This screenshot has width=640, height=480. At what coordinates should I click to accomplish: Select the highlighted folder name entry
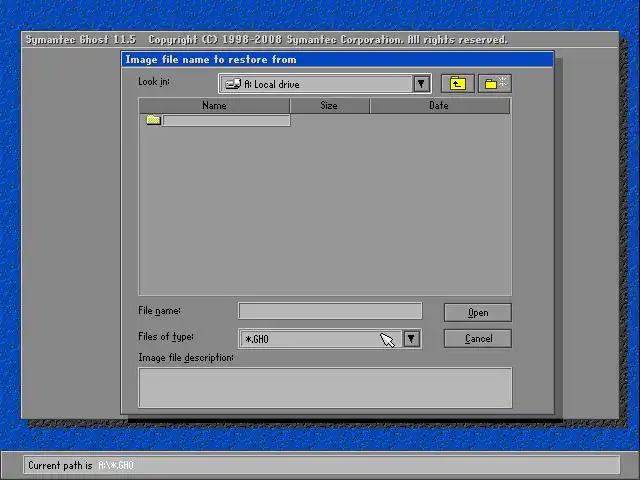(226, 120)
